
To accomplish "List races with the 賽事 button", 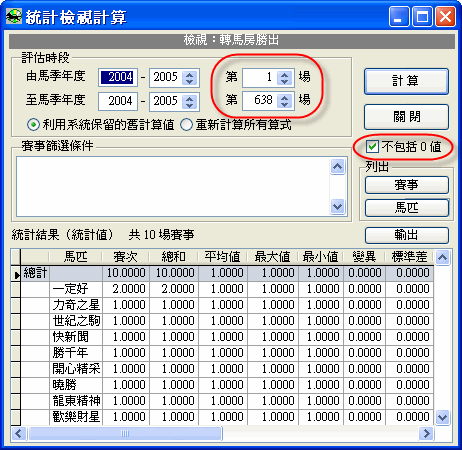I will (x=407, y=185).
